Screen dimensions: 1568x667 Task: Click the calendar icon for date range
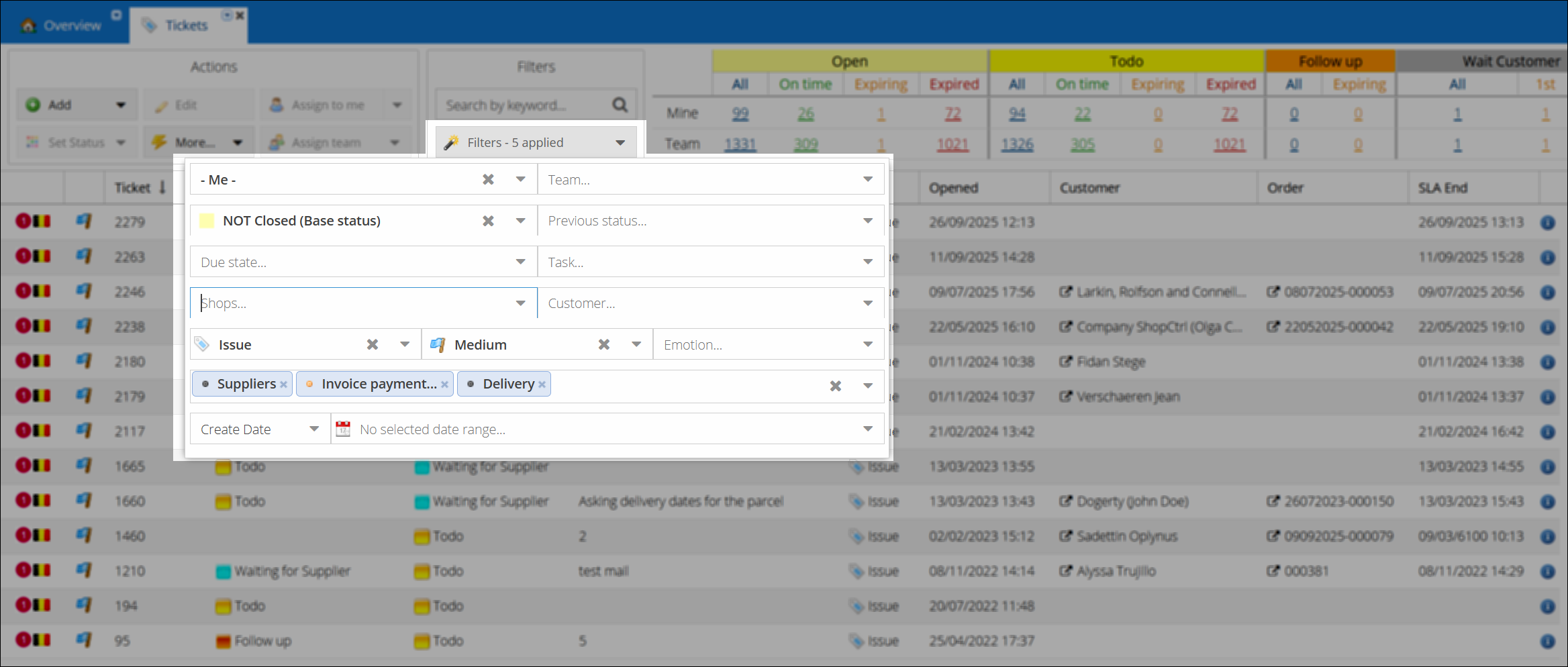click(343, 429)
